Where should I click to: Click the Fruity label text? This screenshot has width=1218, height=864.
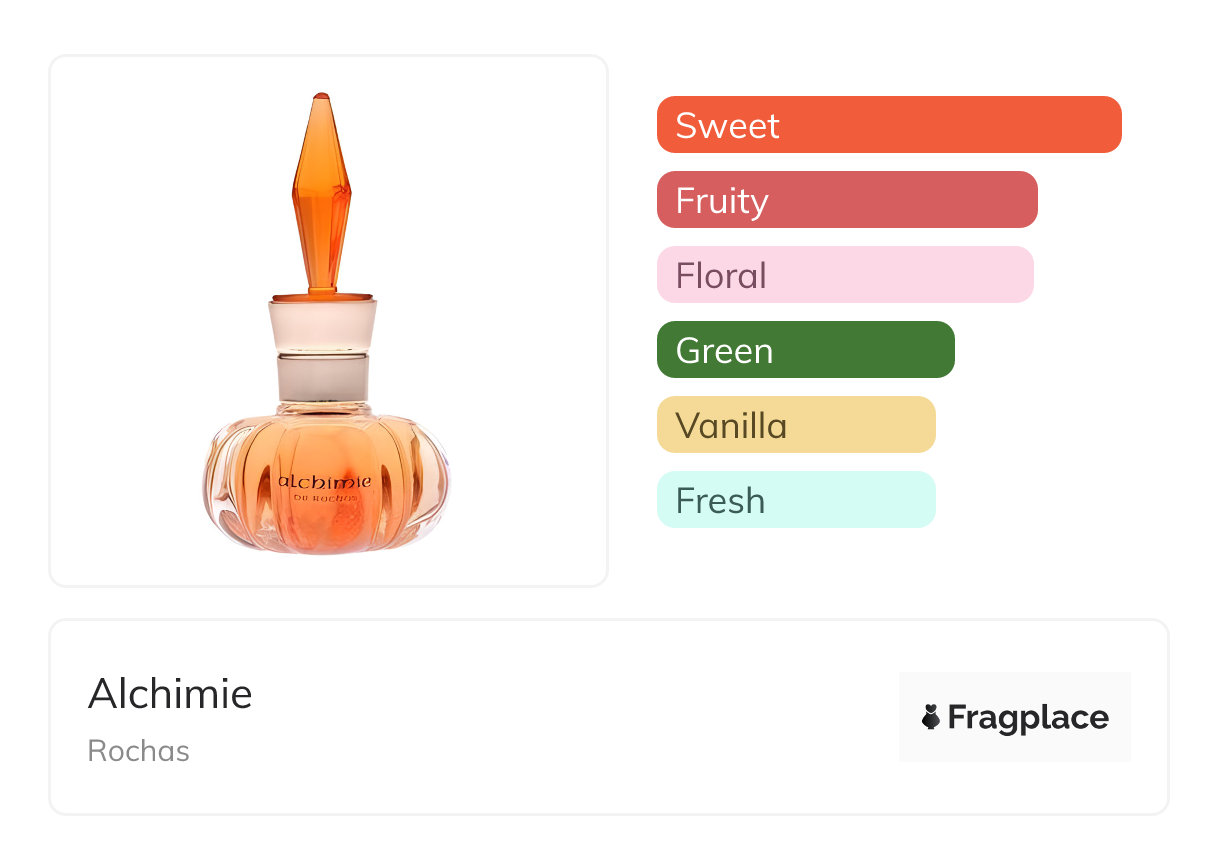pos(721,200)
